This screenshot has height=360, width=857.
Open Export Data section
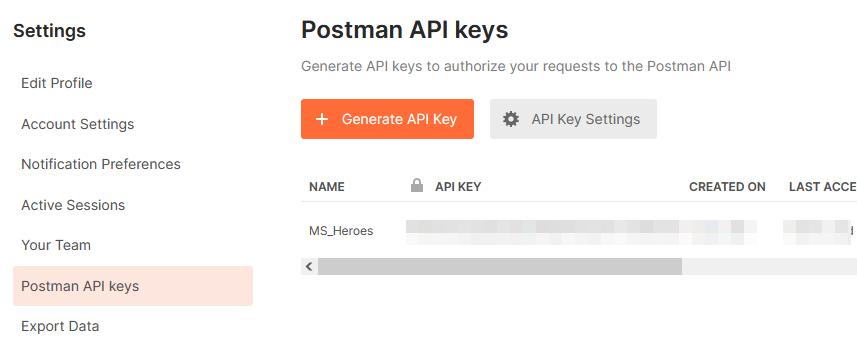click(x=60, y=326)
